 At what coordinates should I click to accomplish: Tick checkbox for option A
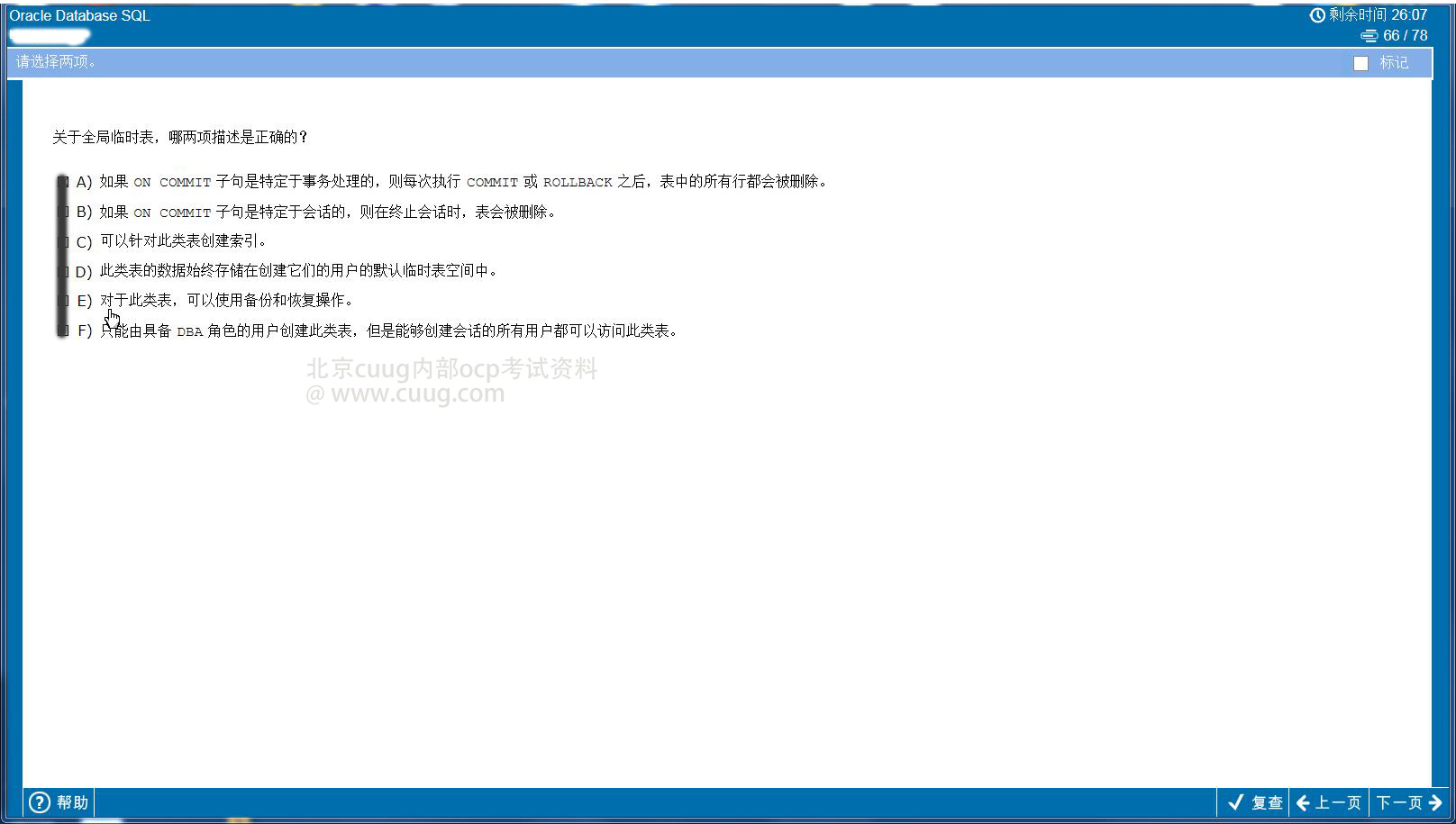point(63,182)
